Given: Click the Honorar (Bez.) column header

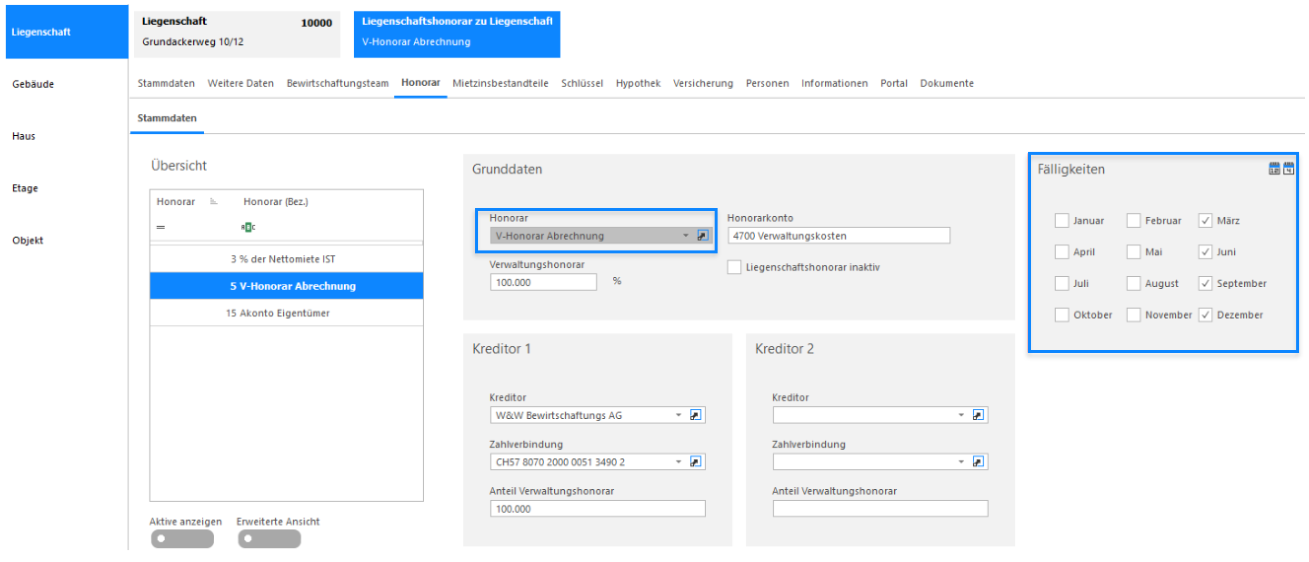Looking at the screenshot, I should 275,202.
